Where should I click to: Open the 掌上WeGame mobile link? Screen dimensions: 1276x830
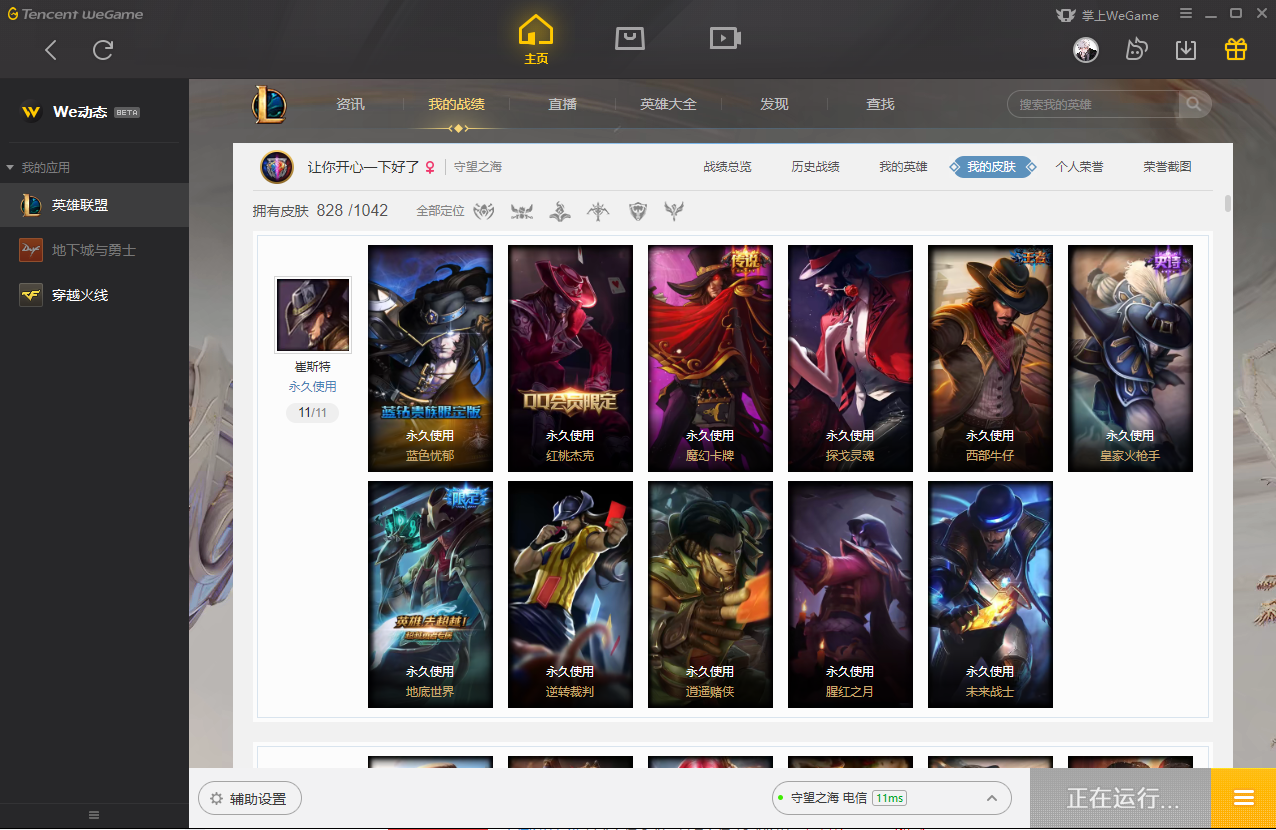[x=1107, y=15]
